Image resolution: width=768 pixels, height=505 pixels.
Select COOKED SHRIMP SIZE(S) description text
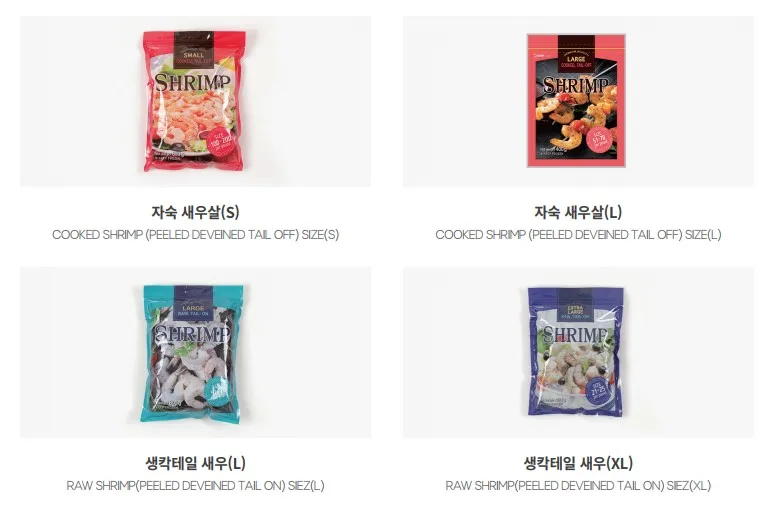point(195,235)
